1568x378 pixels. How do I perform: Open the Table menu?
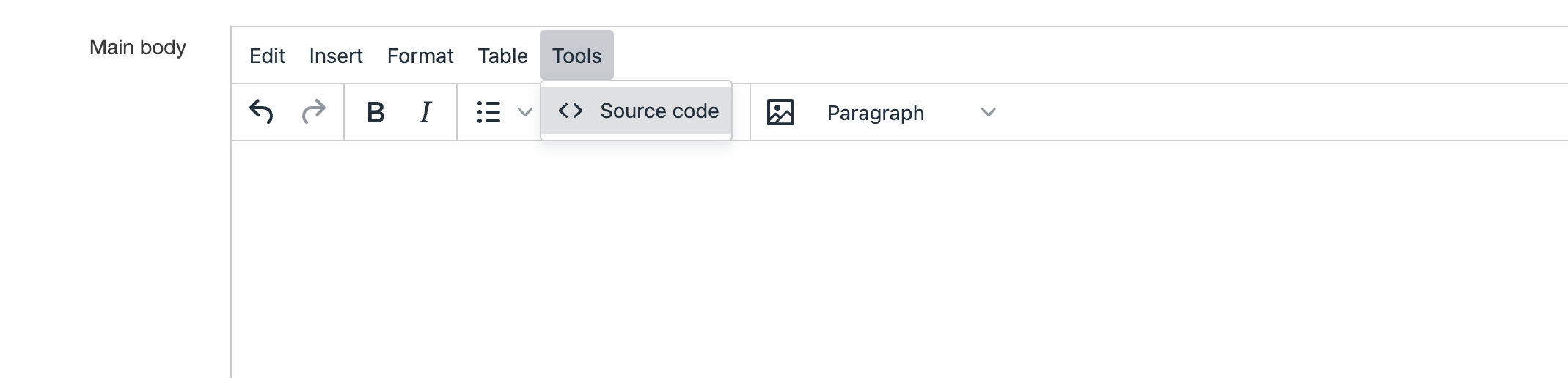(502, 56)
